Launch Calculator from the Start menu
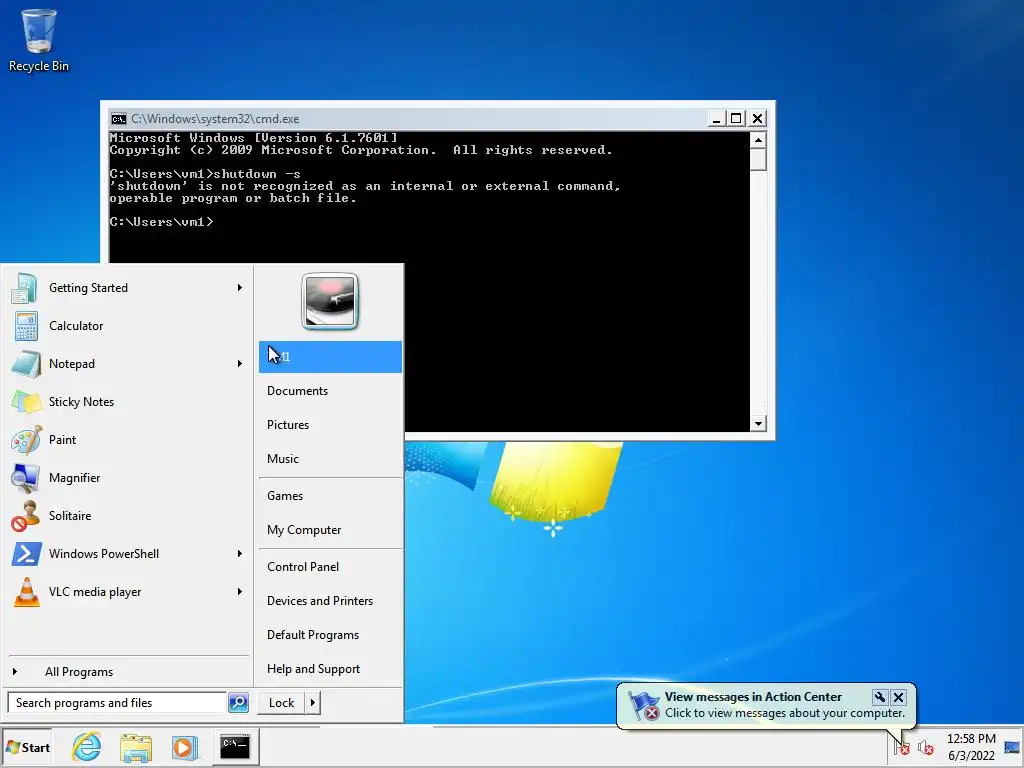1024x768 pixels. 76,326
